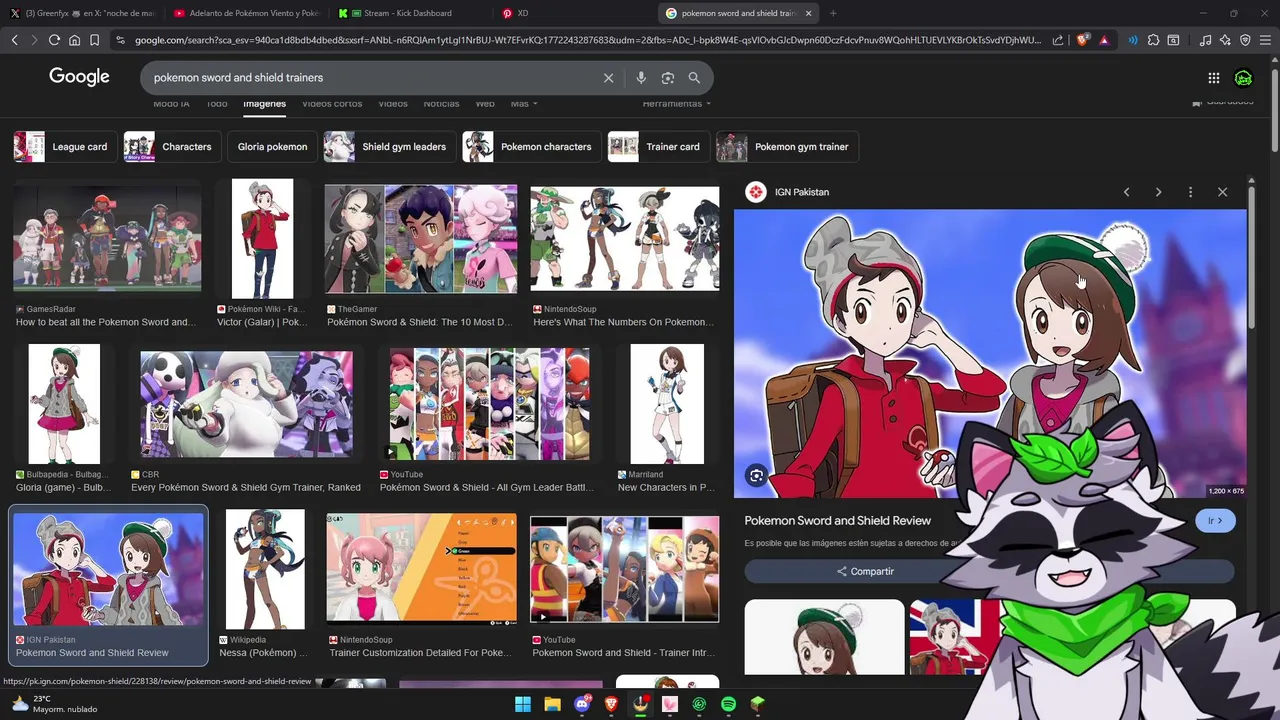
Task: Expand the Más search filter dropdown
Action: pos(524,103)
